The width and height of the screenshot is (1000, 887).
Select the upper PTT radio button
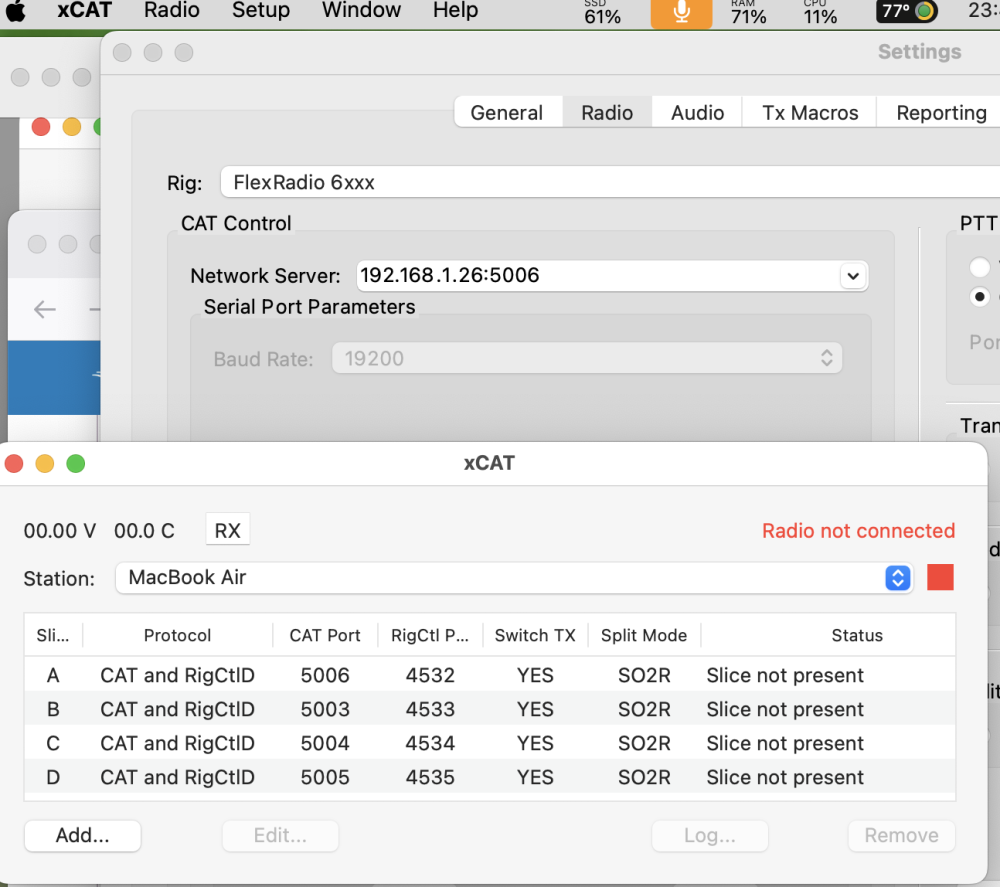pyautogui.click(x=979, y=267)
